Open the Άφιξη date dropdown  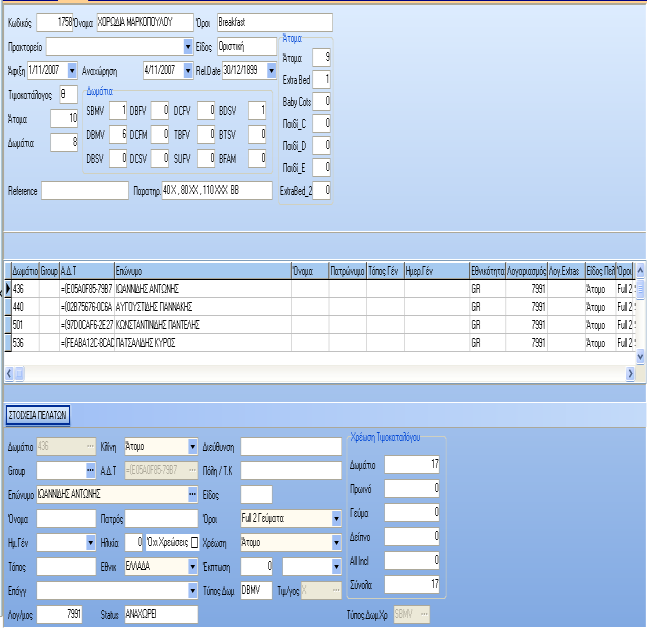pos(72,71)
